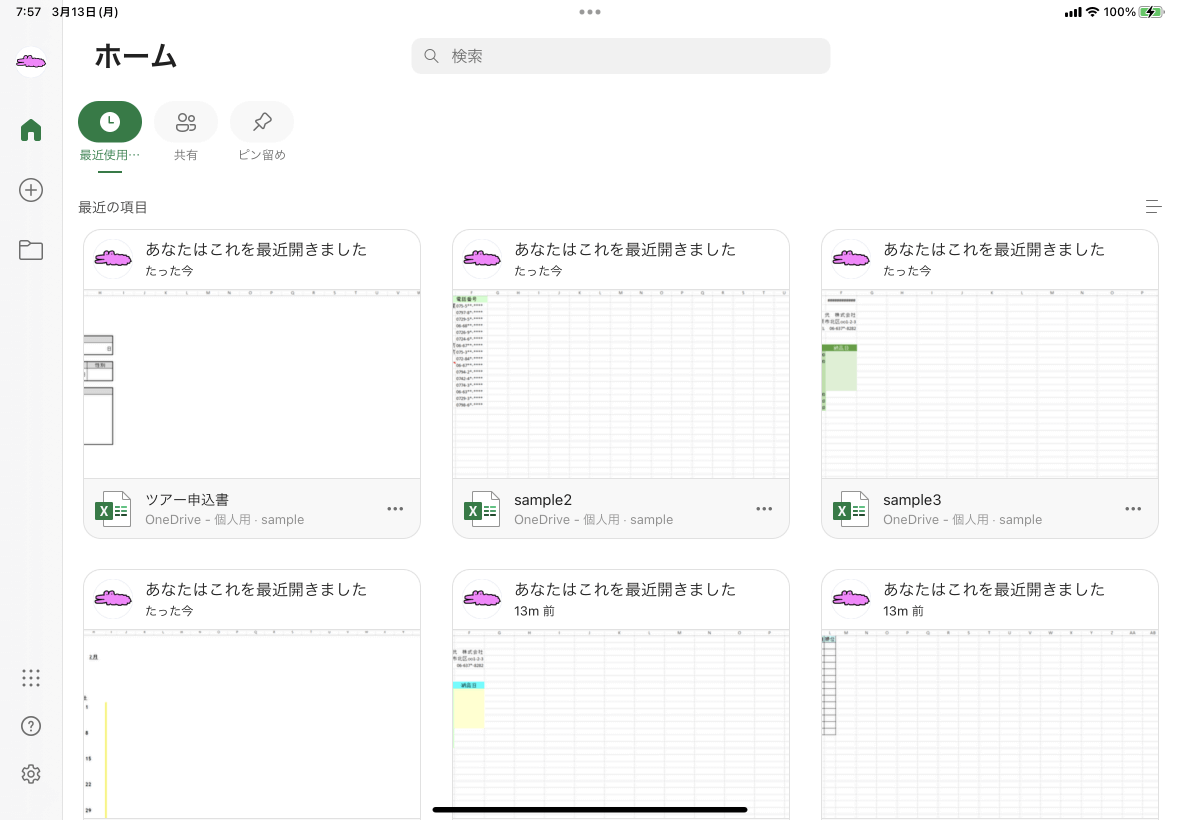1180x820 pixels.
Task: Open the apps grid icon in sidebar
Action: pos(31,678)
